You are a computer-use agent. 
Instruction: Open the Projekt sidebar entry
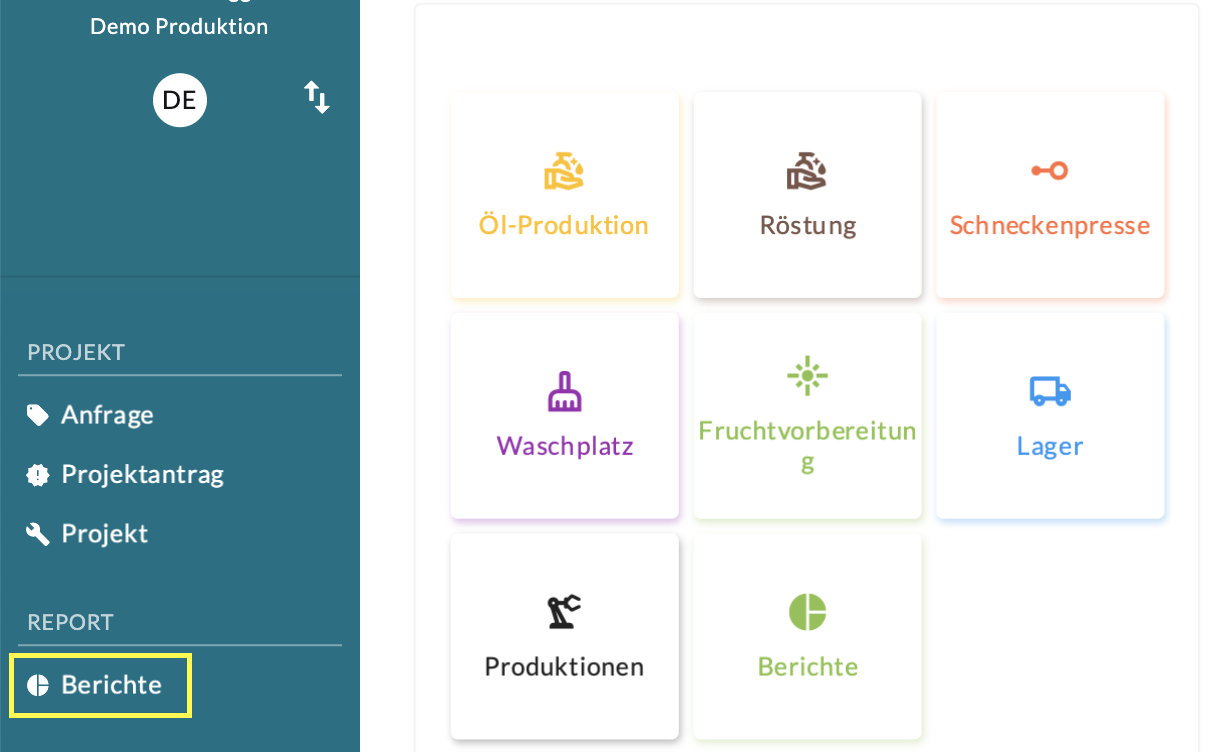(x=104, y=534)
